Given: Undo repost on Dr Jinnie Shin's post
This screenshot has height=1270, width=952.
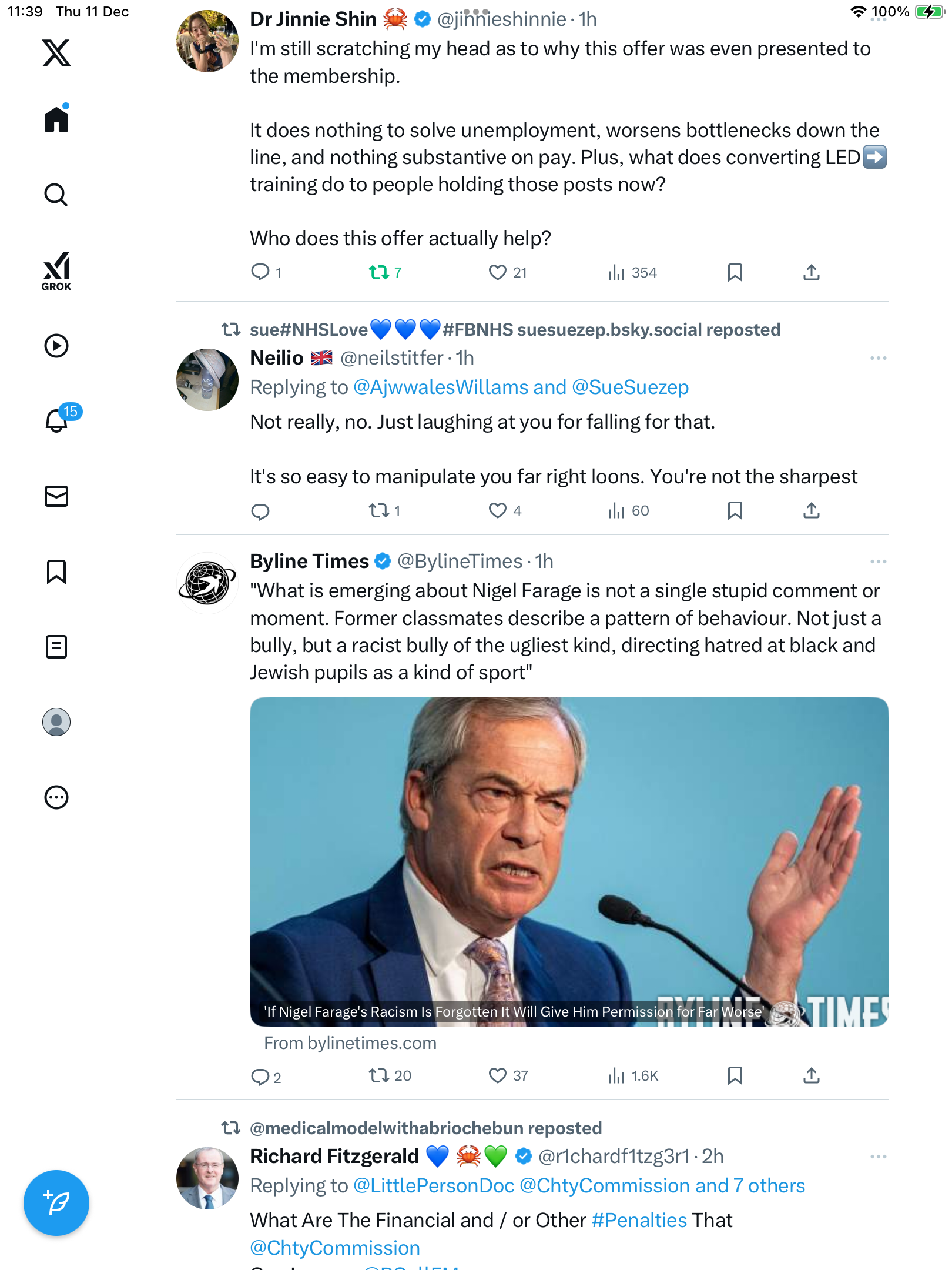Looking at the screenshot, I should [378, 272].
